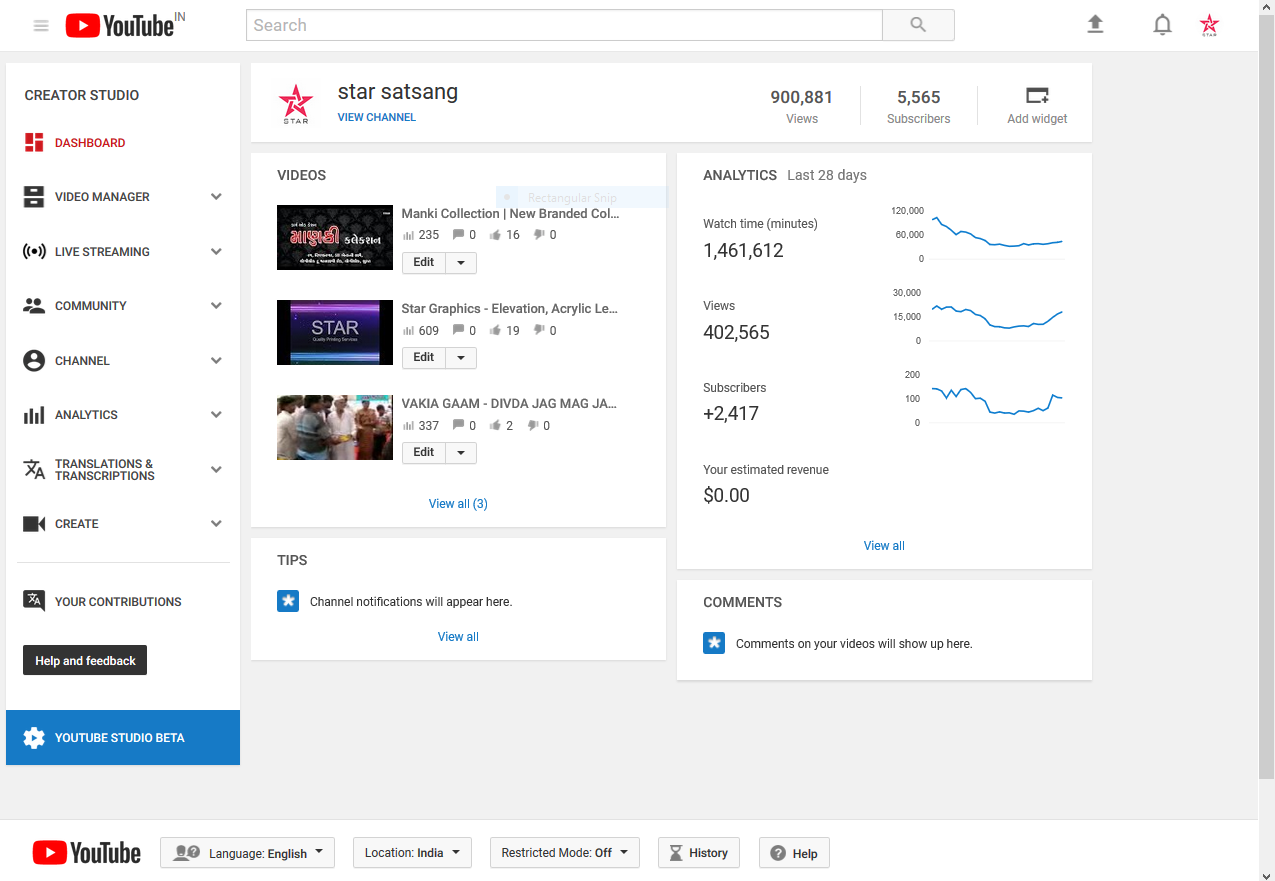1275x881 pixels.
Task: Open the Location: India dropdown
Action: pos(412,853)
